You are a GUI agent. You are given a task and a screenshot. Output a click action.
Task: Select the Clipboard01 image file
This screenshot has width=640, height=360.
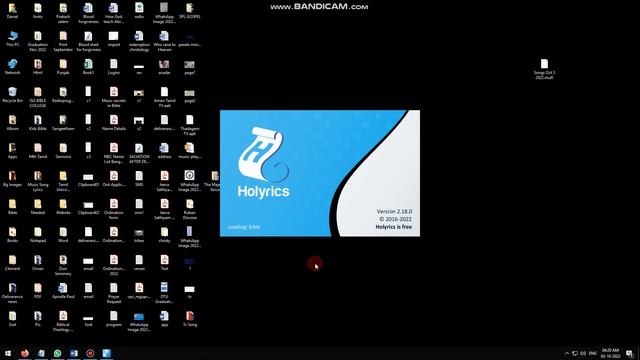click(89, 179)
